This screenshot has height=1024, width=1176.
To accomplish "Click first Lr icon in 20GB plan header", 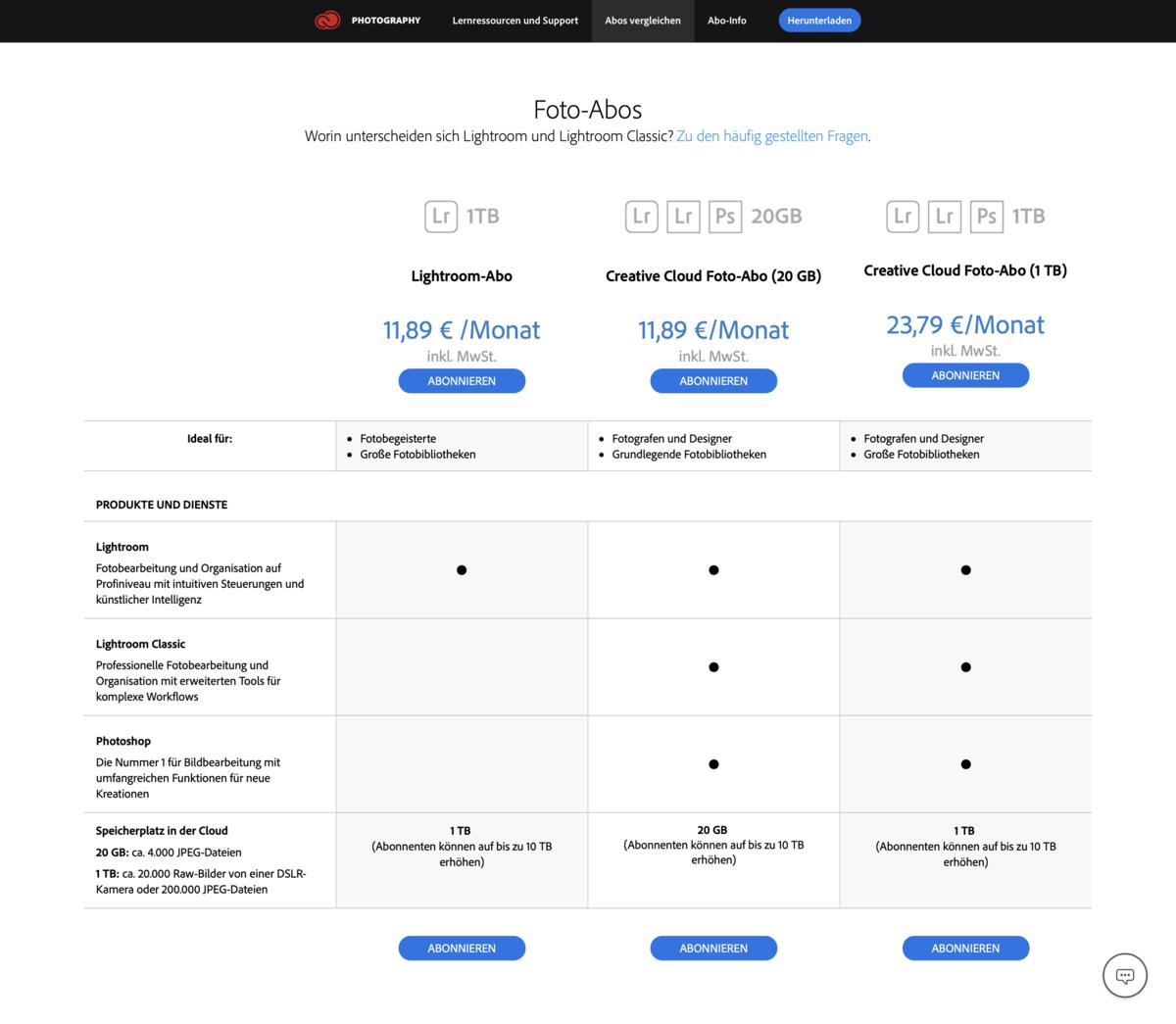I will click(x=642, y=216).
